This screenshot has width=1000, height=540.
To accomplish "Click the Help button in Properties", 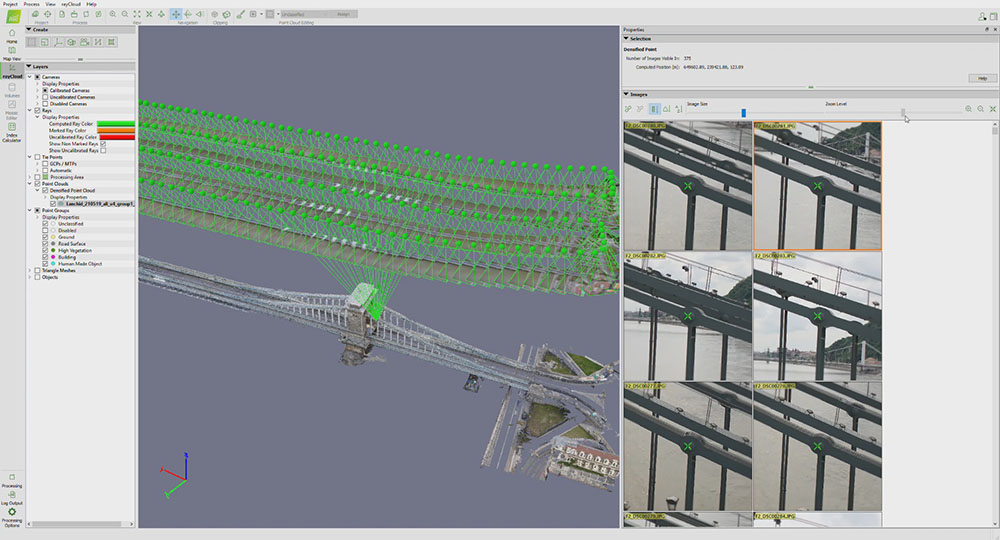I will [x=982, y=78].
